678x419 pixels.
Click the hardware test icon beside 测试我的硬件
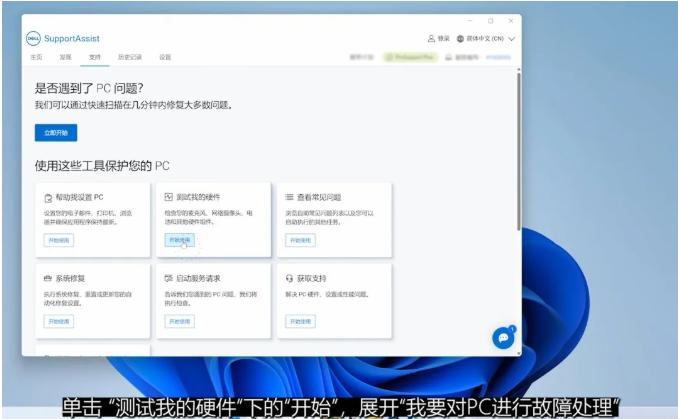[x=169, y=197]
